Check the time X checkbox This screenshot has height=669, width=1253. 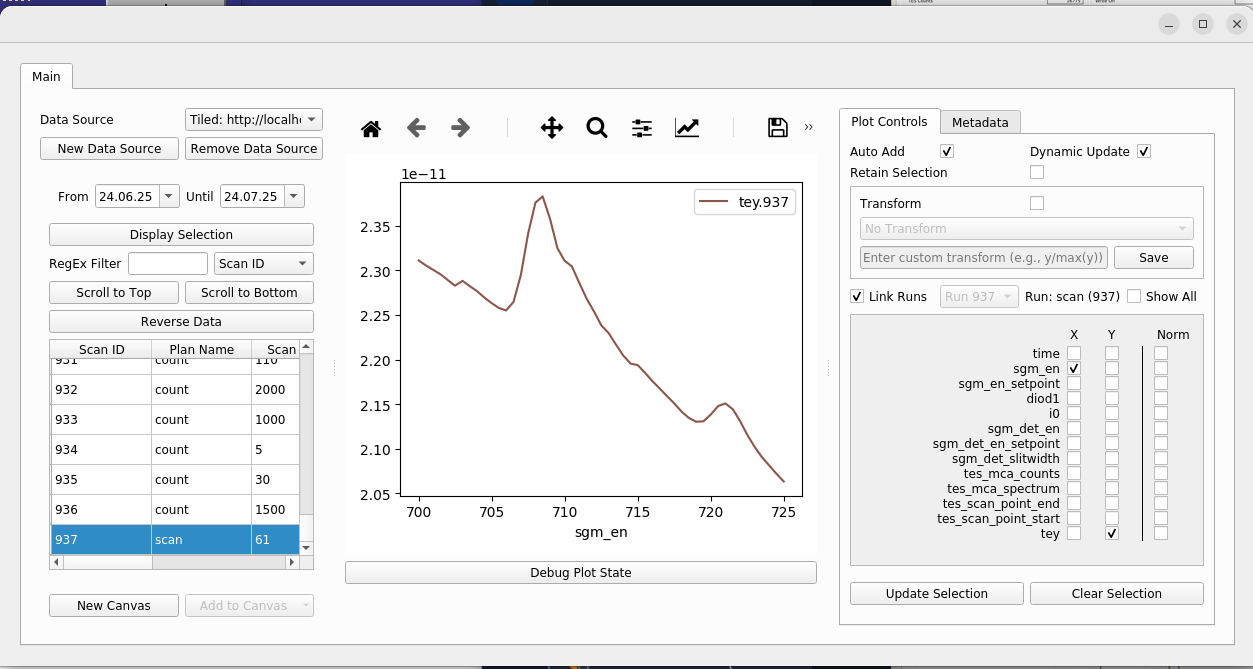pos(1074,354)
